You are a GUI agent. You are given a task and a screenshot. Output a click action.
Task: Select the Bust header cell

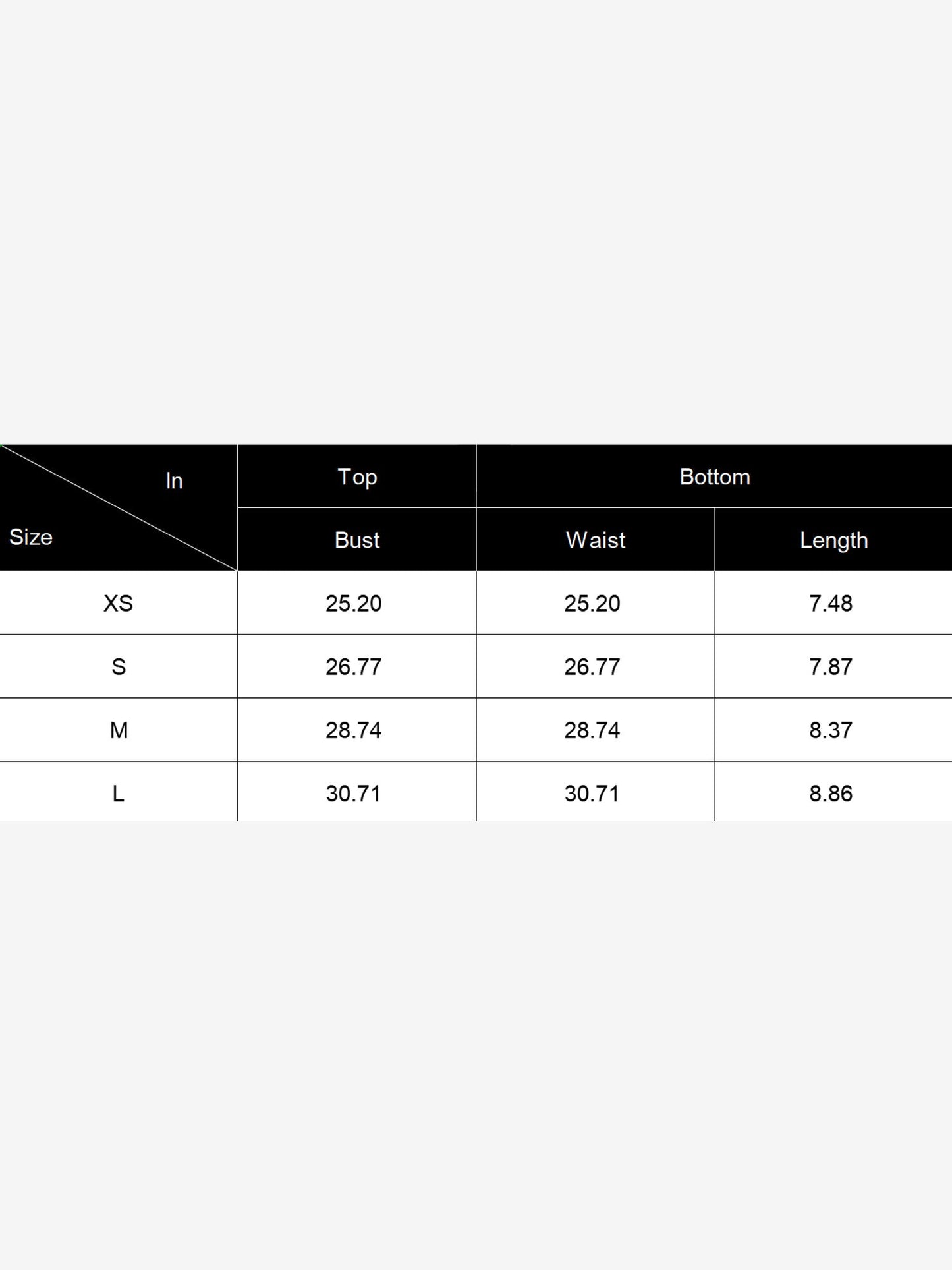(357, 540)
